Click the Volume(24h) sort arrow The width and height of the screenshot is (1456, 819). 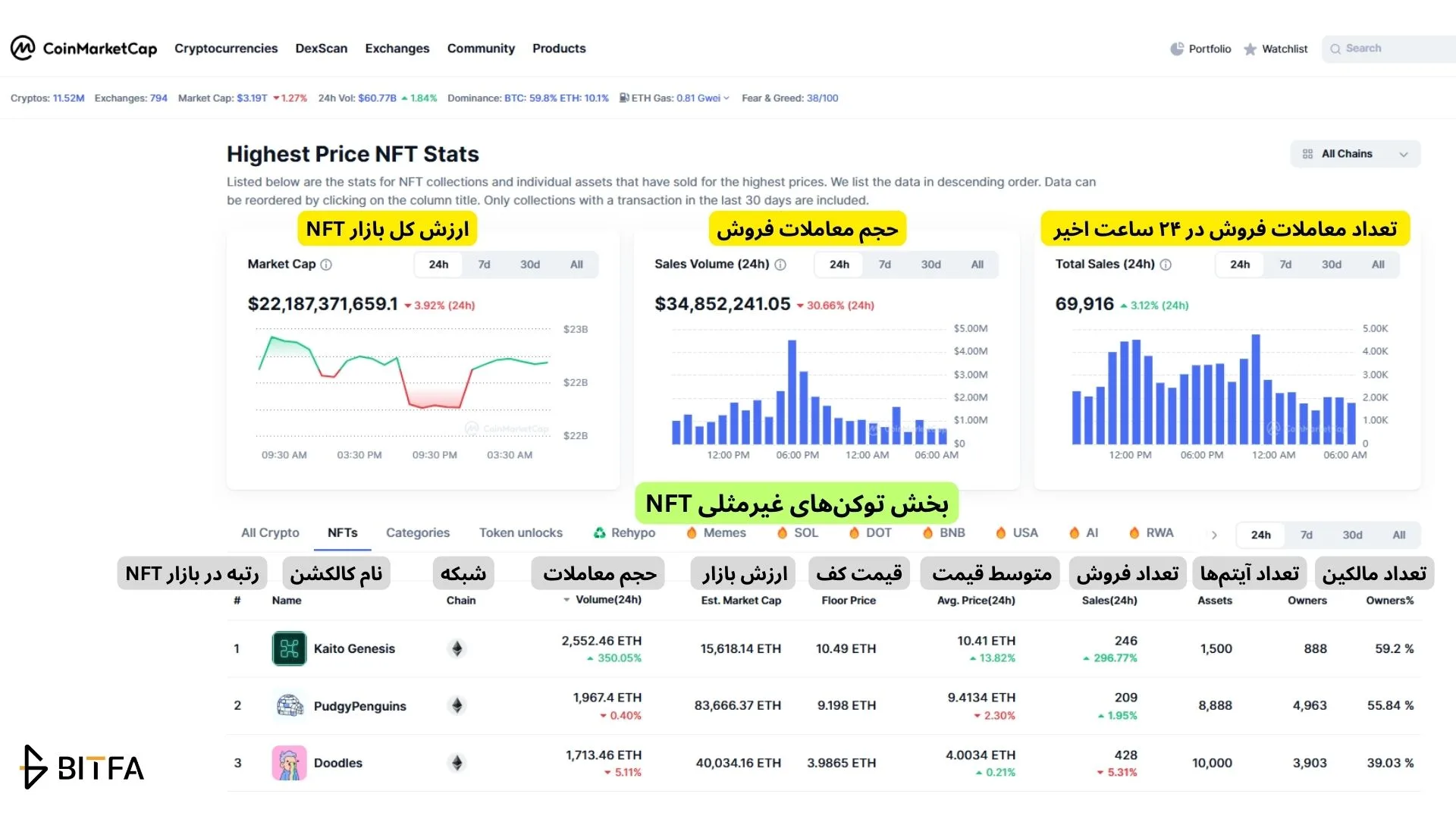[x=566, y=600]
